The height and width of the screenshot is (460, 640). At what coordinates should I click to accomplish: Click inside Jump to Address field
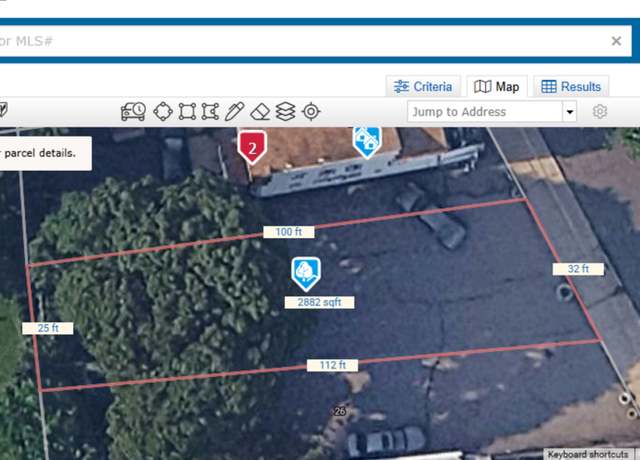[485, 111]
